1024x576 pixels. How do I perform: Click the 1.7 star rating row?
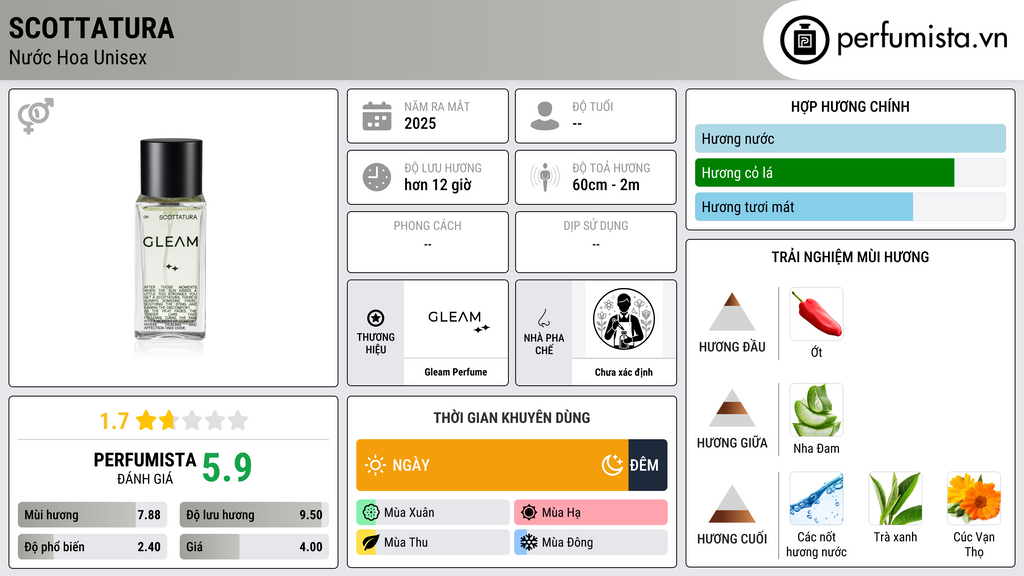pyautogui.click(x=173, y=421)
